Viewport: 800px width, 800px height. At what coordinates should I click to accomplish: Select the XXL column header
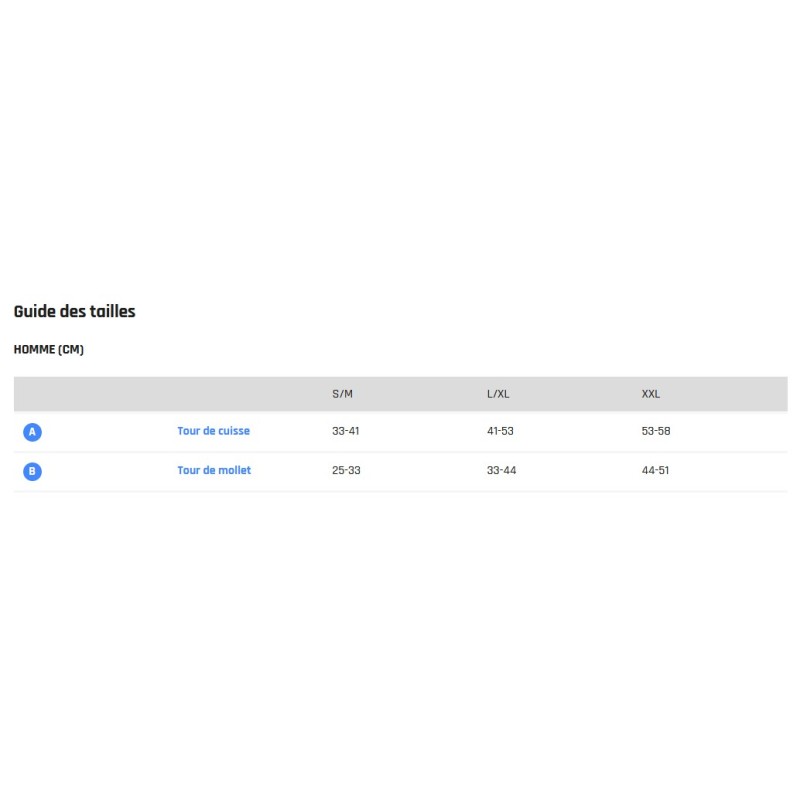[651, 394]
